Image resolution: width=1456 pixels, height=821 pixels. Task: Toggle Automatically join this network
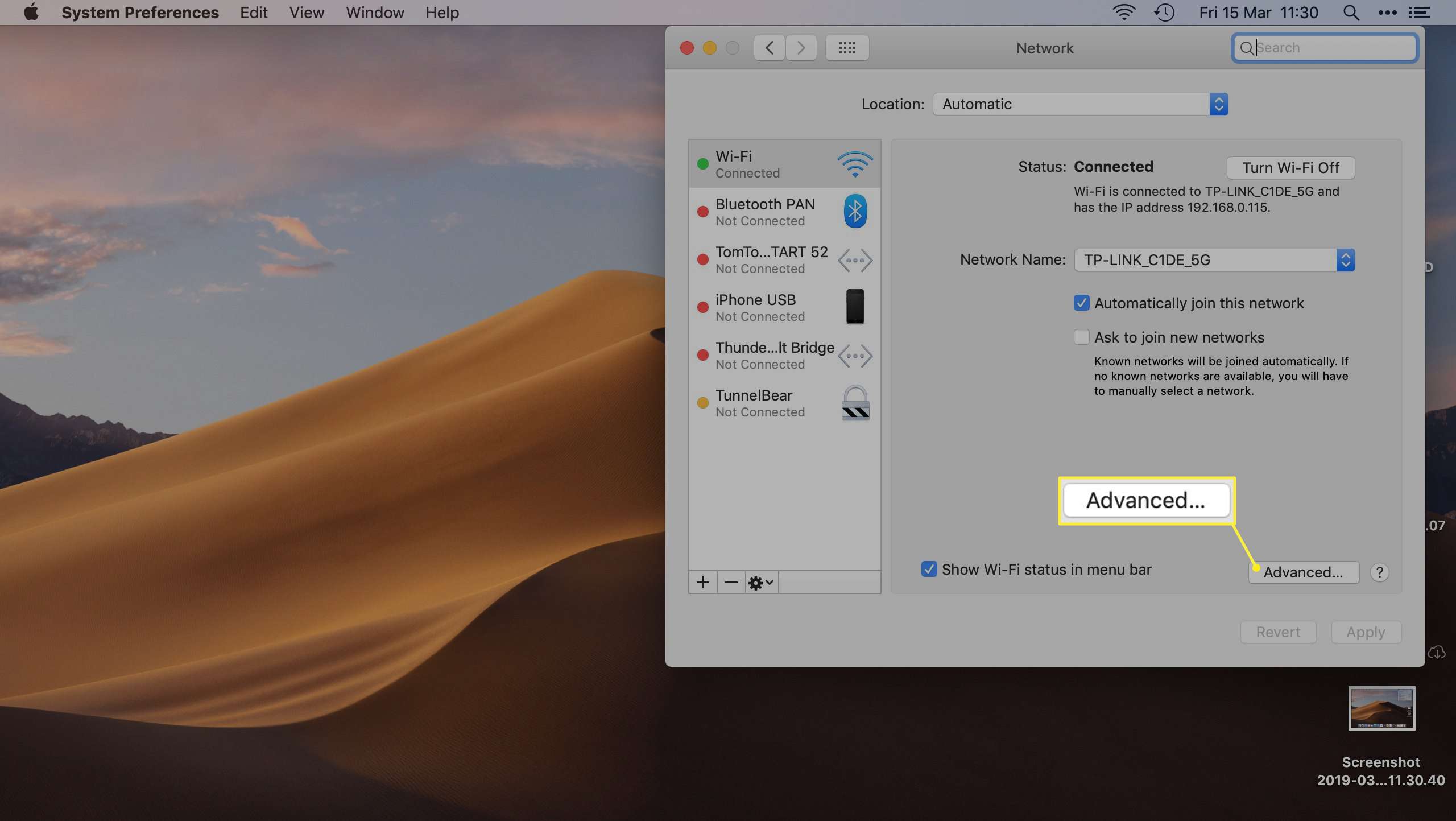click(x=1081, y=303)
